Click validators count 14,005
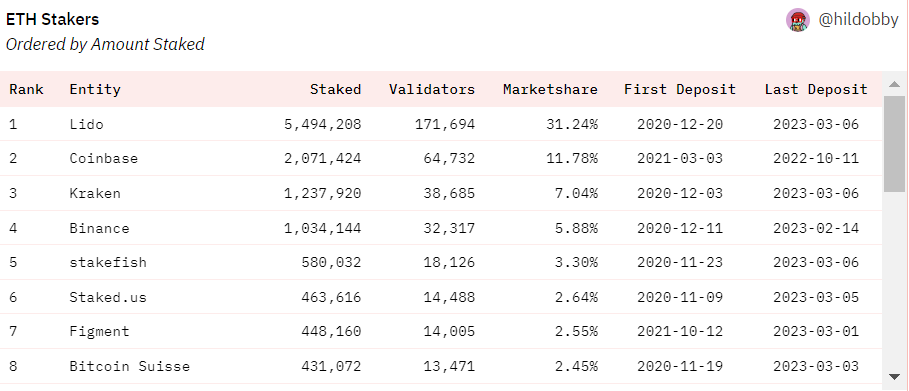Viewport: 909px width, 391px height. 449,331
